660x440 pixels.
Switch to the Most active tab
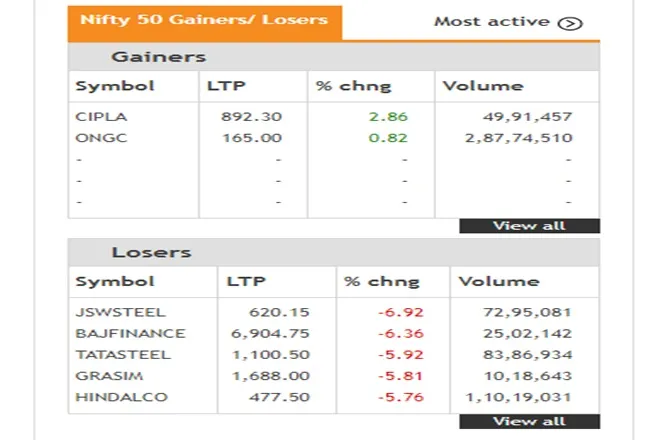coord(508,22)
